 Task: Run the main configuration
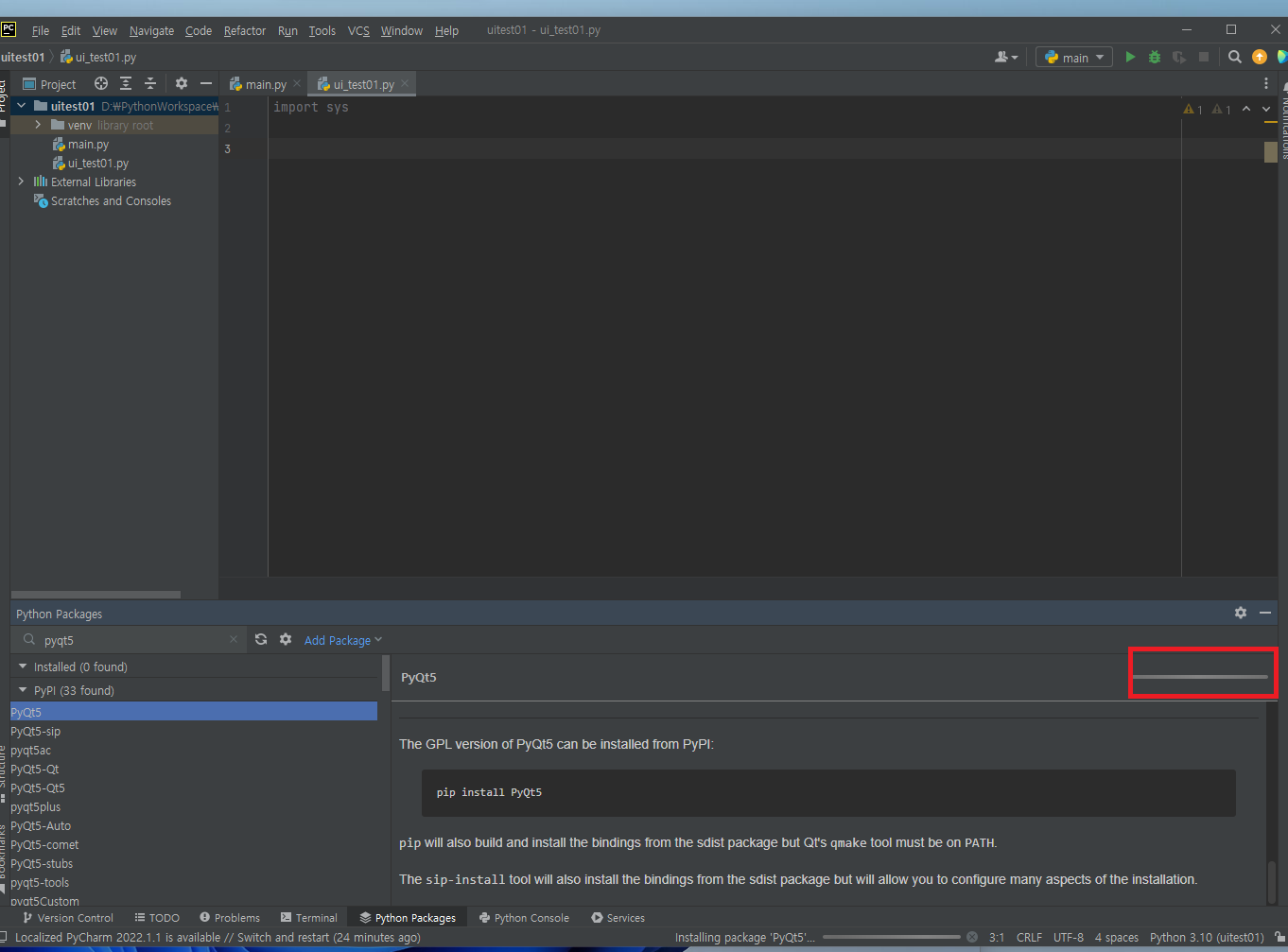1130,58
